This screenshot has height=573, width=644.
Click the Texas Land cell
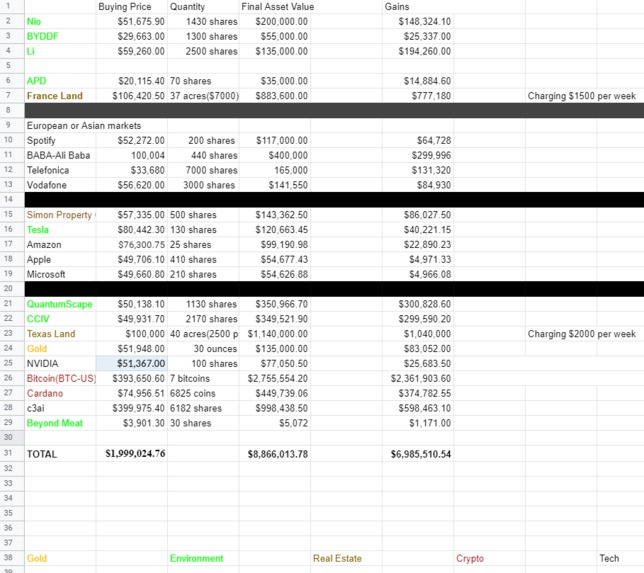[60, 334]
